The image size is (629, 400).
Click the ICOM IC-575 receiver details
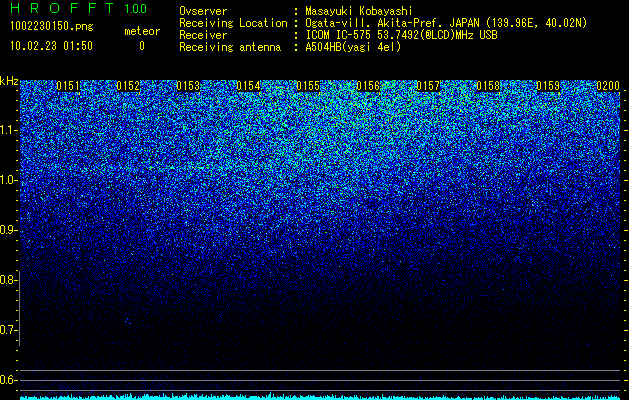pyautogui.click(x=401, y=35)
